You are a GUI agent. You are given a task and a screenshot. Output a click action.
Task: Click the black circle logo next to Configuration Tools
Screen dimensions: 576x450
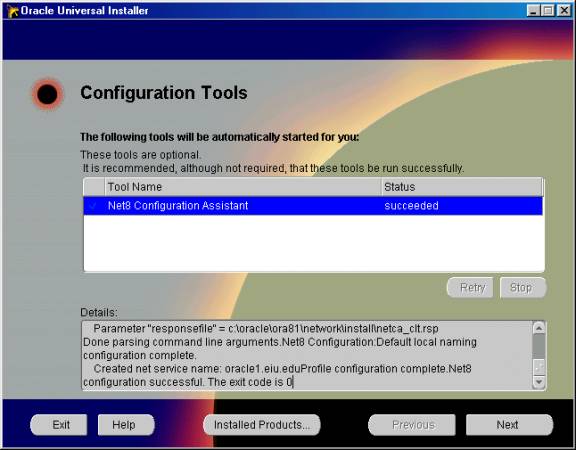pyautogui.click(x=47, y=94)
